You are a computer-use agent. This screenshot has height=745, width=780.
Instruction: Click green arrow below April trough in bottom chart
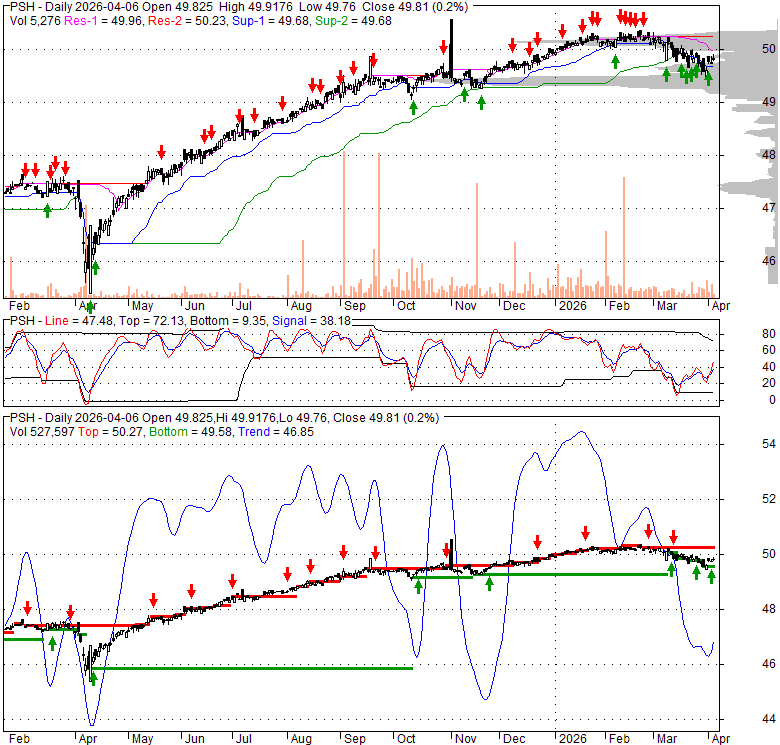[x=93, y=679]
